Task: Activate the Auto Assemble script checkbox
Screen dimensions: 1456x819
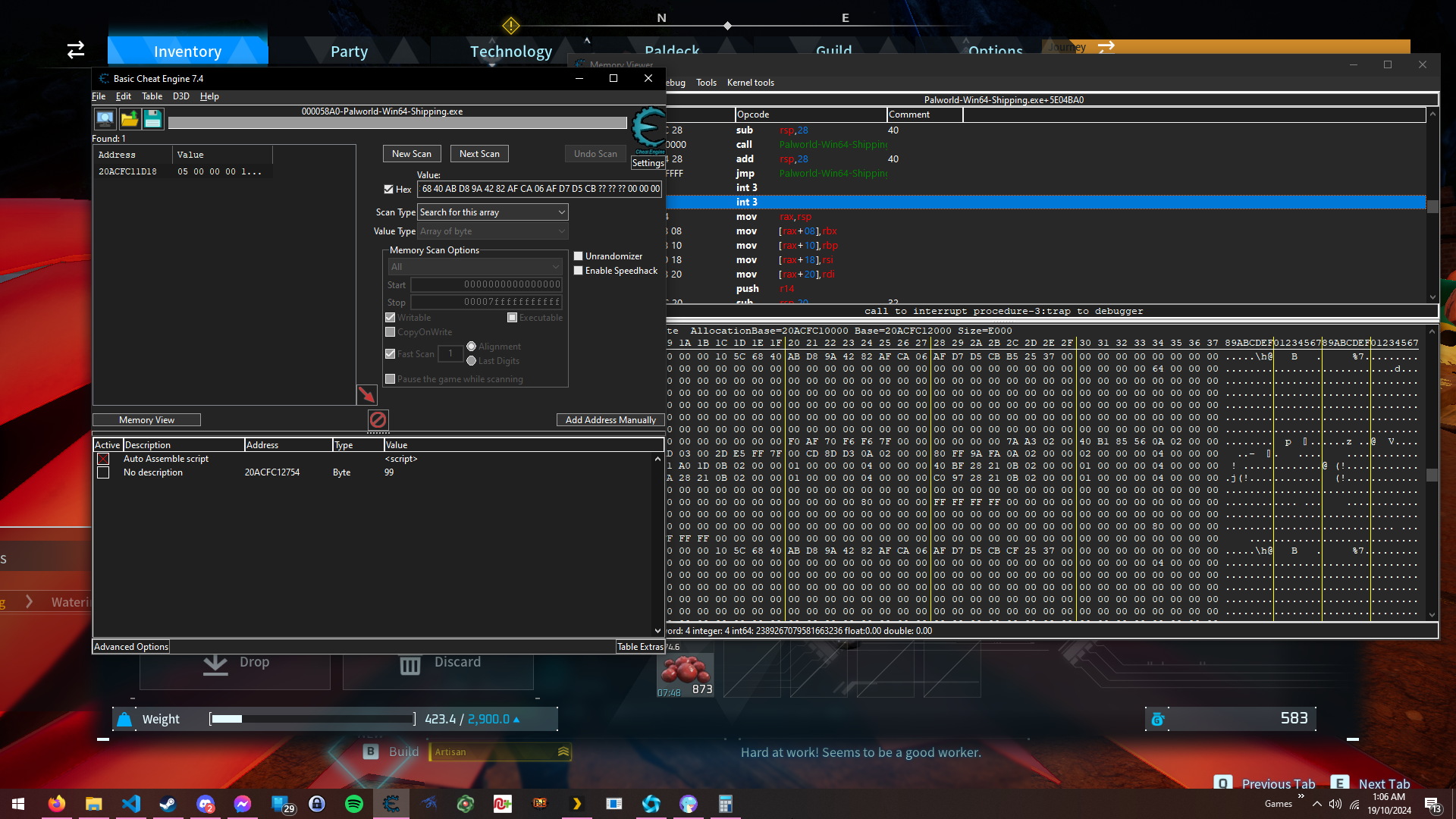Action: pyautogui.click(x=103, y=459)
